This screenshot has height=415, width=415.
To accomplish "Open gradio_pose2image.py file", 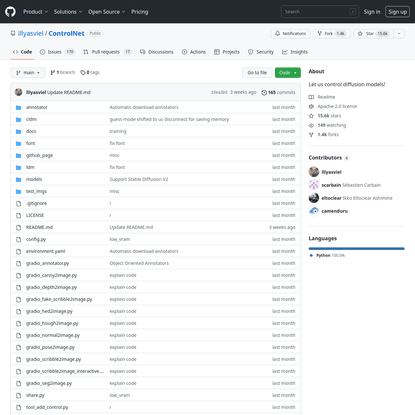I will pos(50,347).
